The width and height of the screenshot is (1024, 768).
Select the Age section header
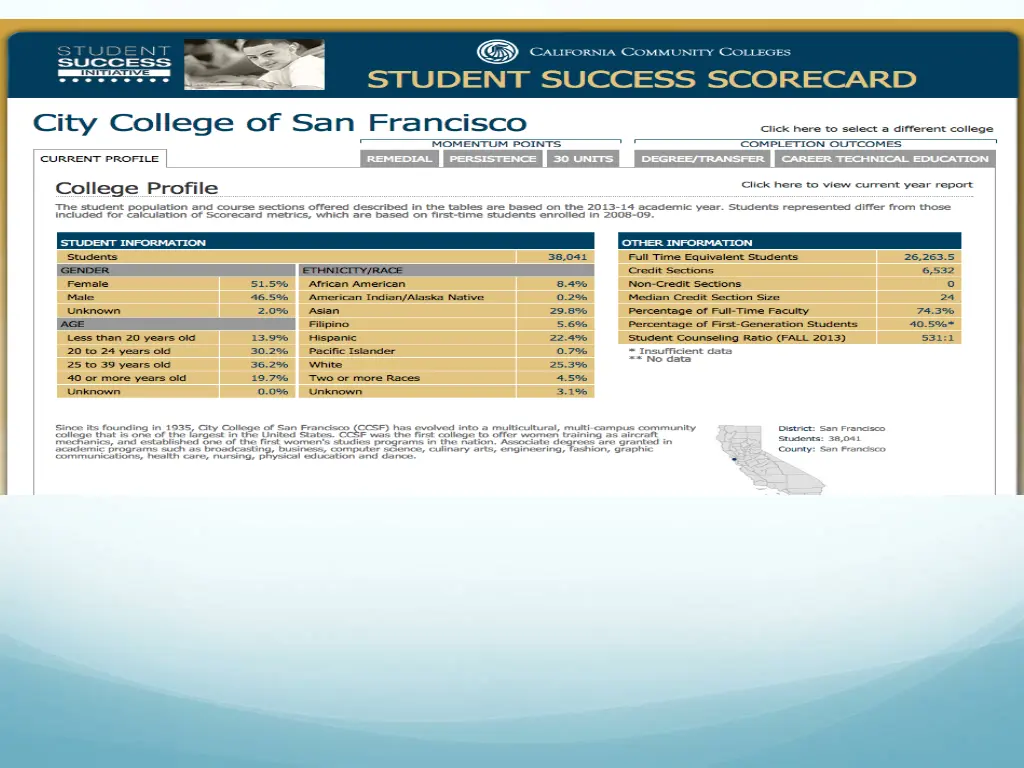pyautogui.click(x=176, y=324)
